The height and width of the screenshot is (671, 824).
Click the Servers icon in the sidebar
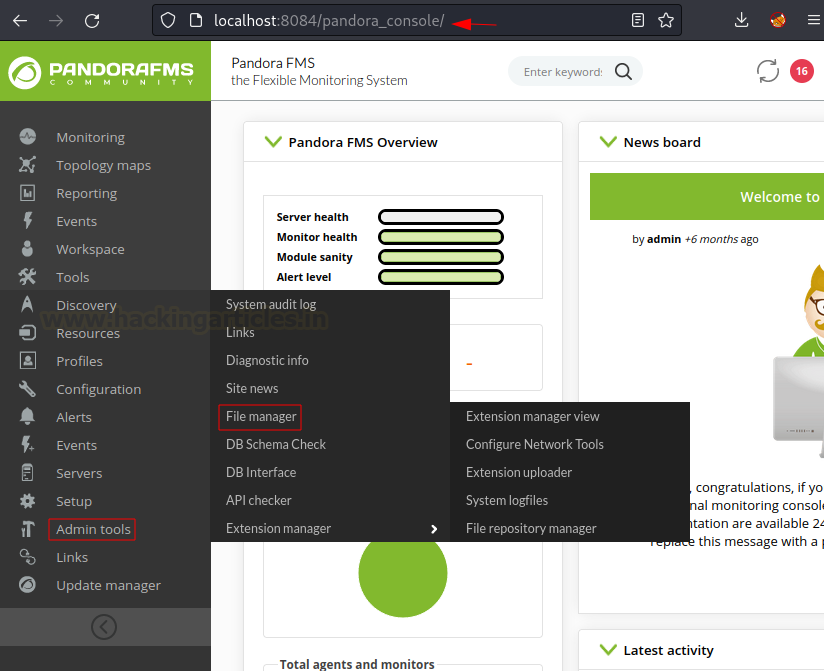(27, 472)
